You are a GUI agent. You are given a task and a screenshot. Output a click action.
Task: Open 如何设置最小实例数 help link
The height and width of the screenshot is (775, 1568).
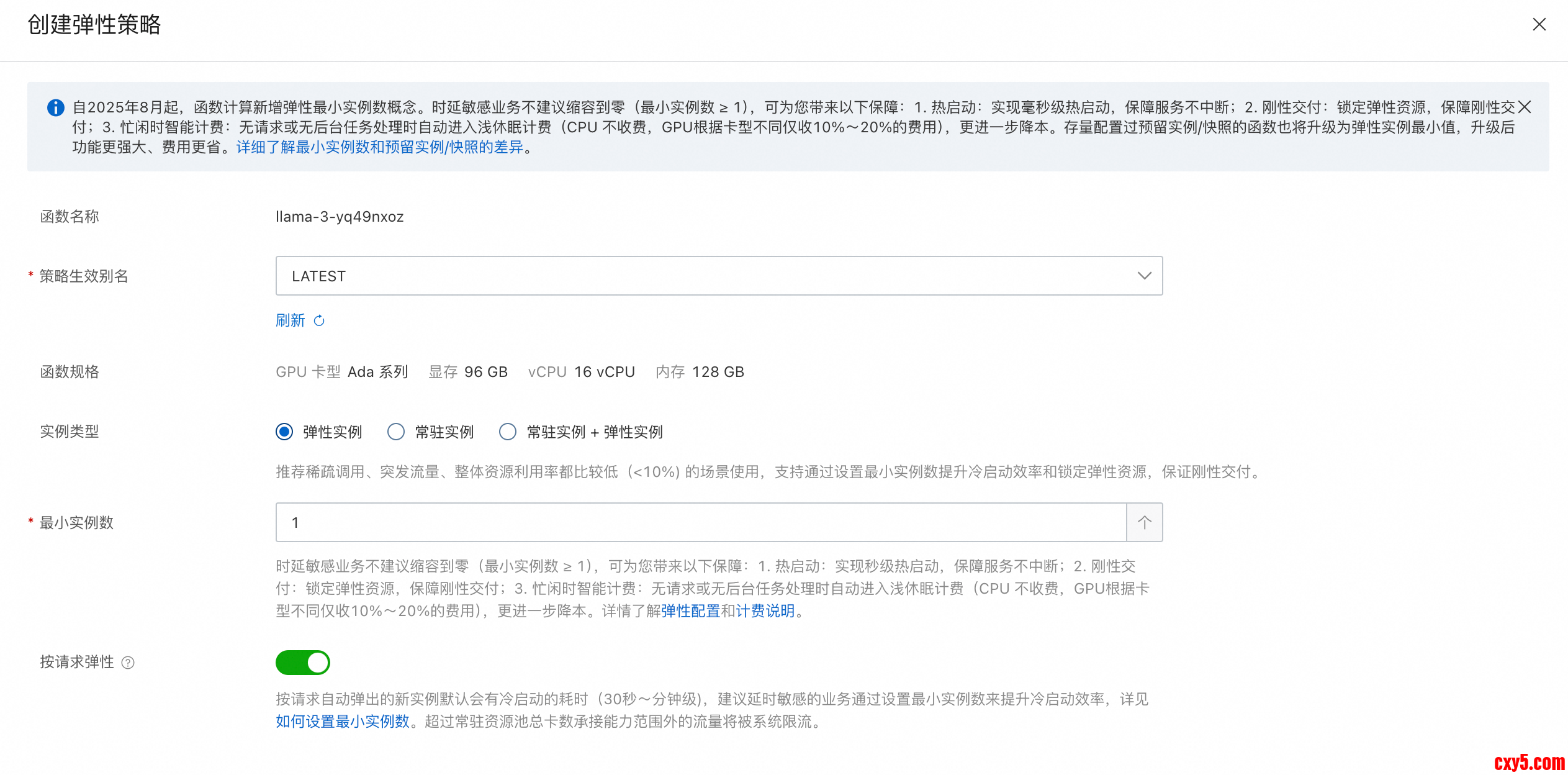coord(343,722)
